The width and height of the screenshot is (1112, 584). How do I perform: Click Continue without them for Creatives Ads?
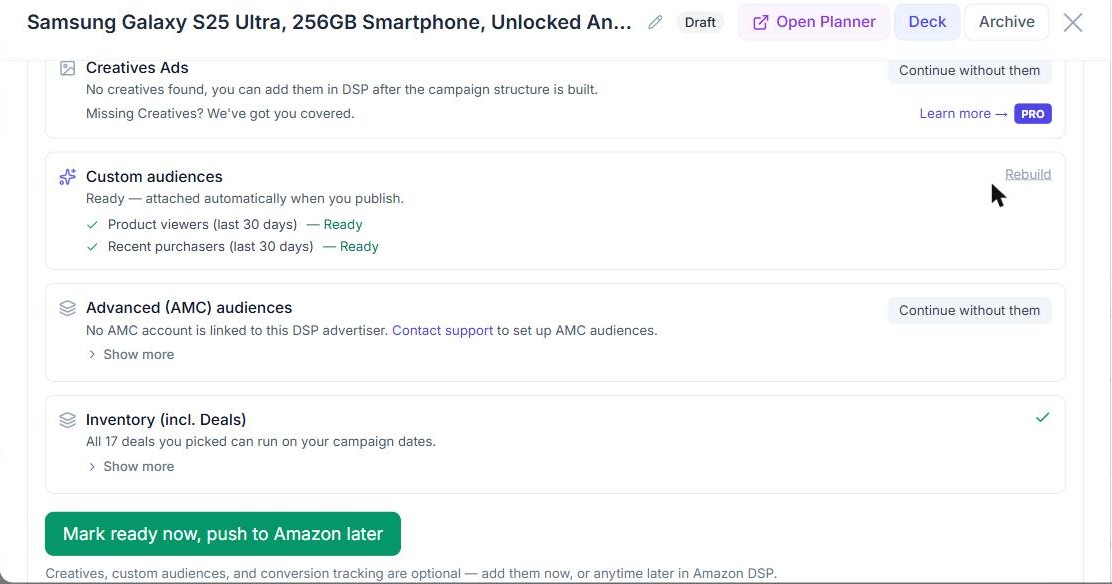969,70
